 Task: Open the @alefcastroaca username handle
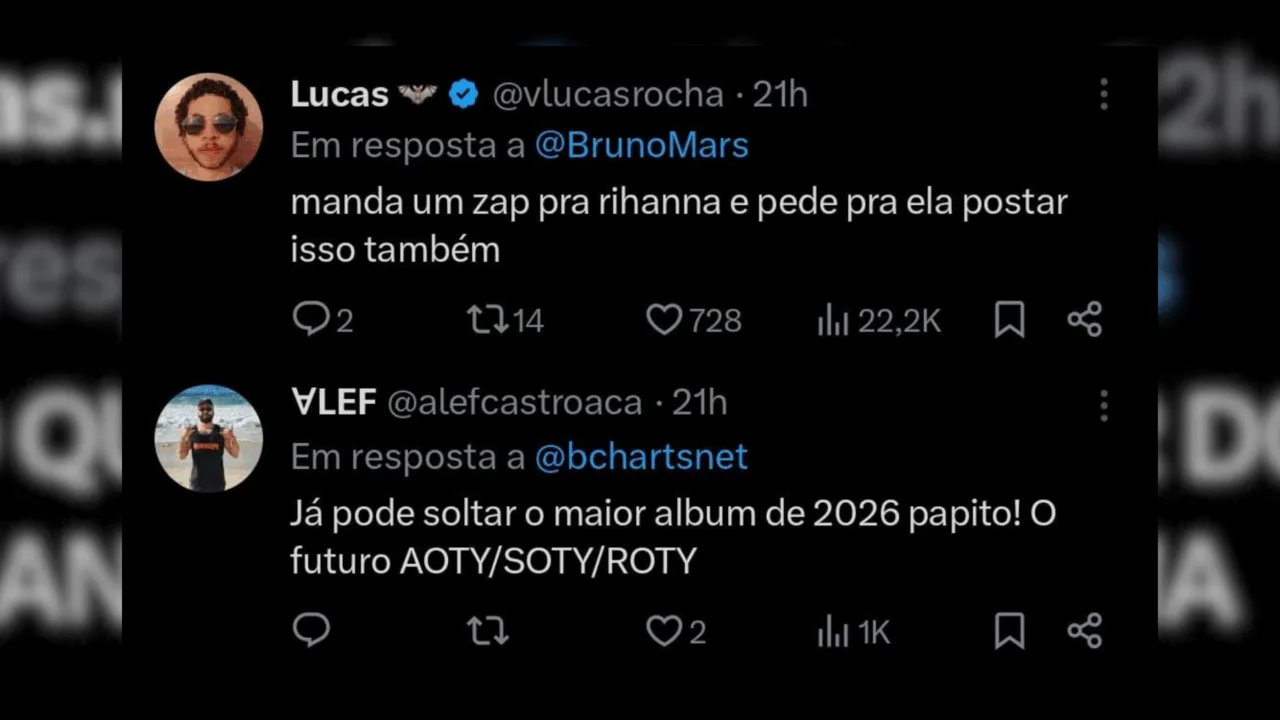pyautogui.click(x=514, y=403)
